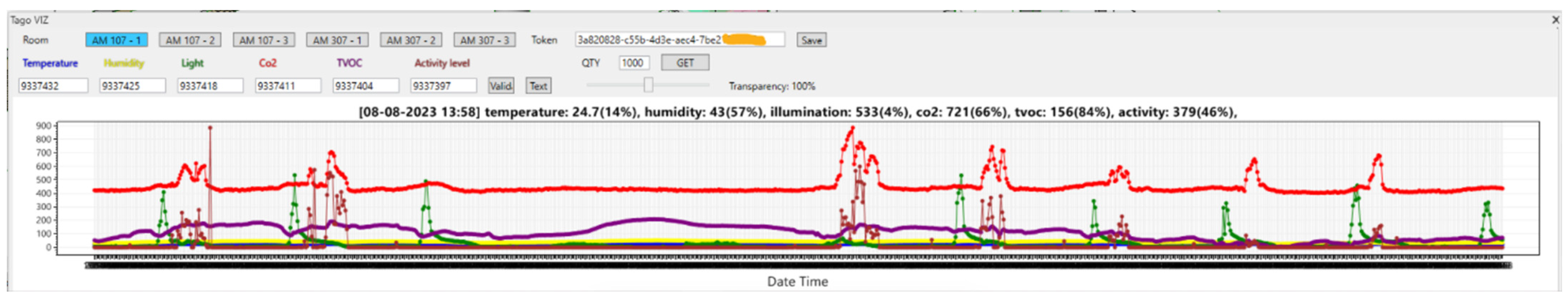Click the Humidity ID field 9337425
Viewport: 1568px width, 299px height.
click(x=132, y=86)
